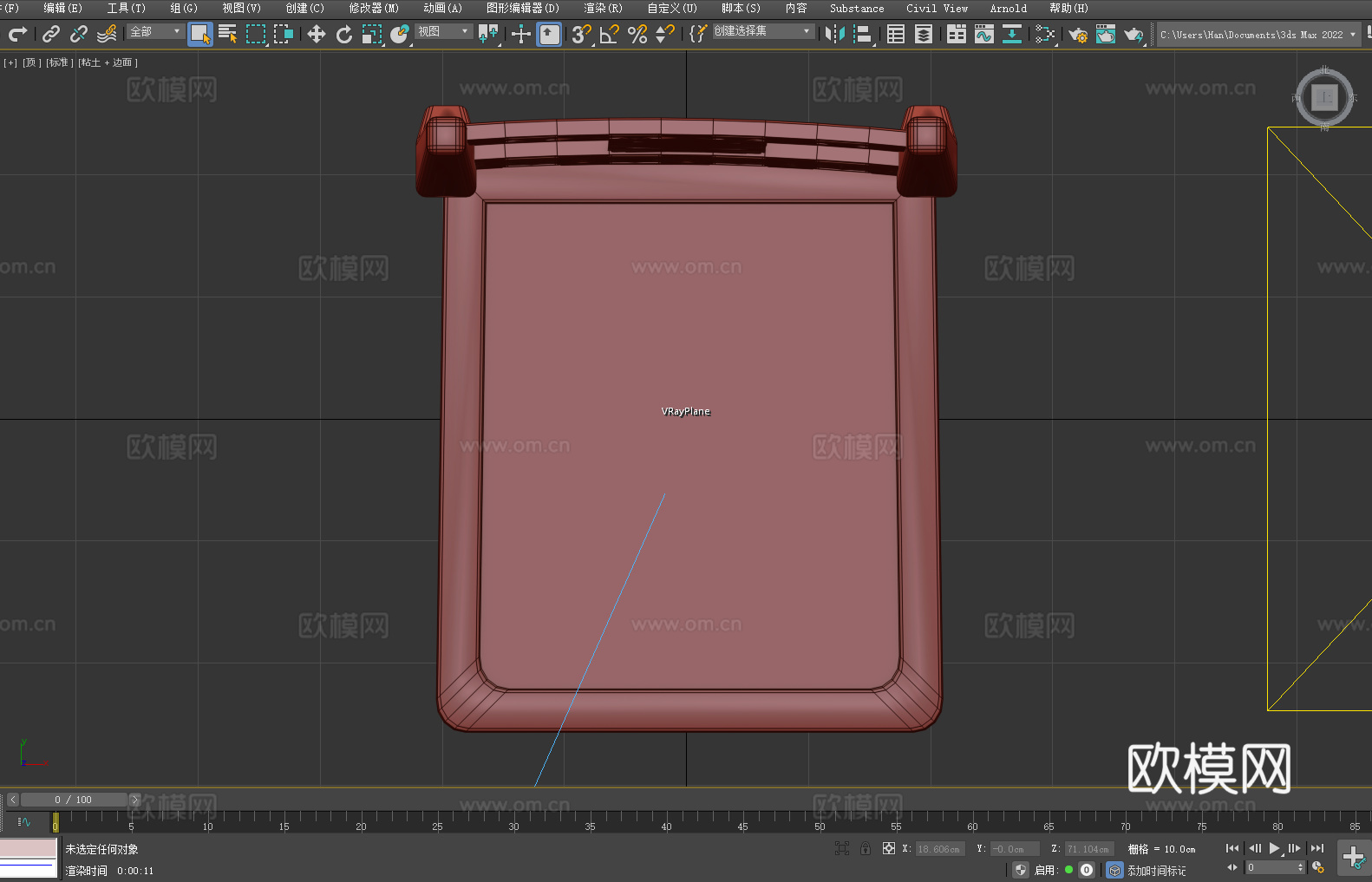Click Edit Named Selection Sets icon

coord(698,34)
